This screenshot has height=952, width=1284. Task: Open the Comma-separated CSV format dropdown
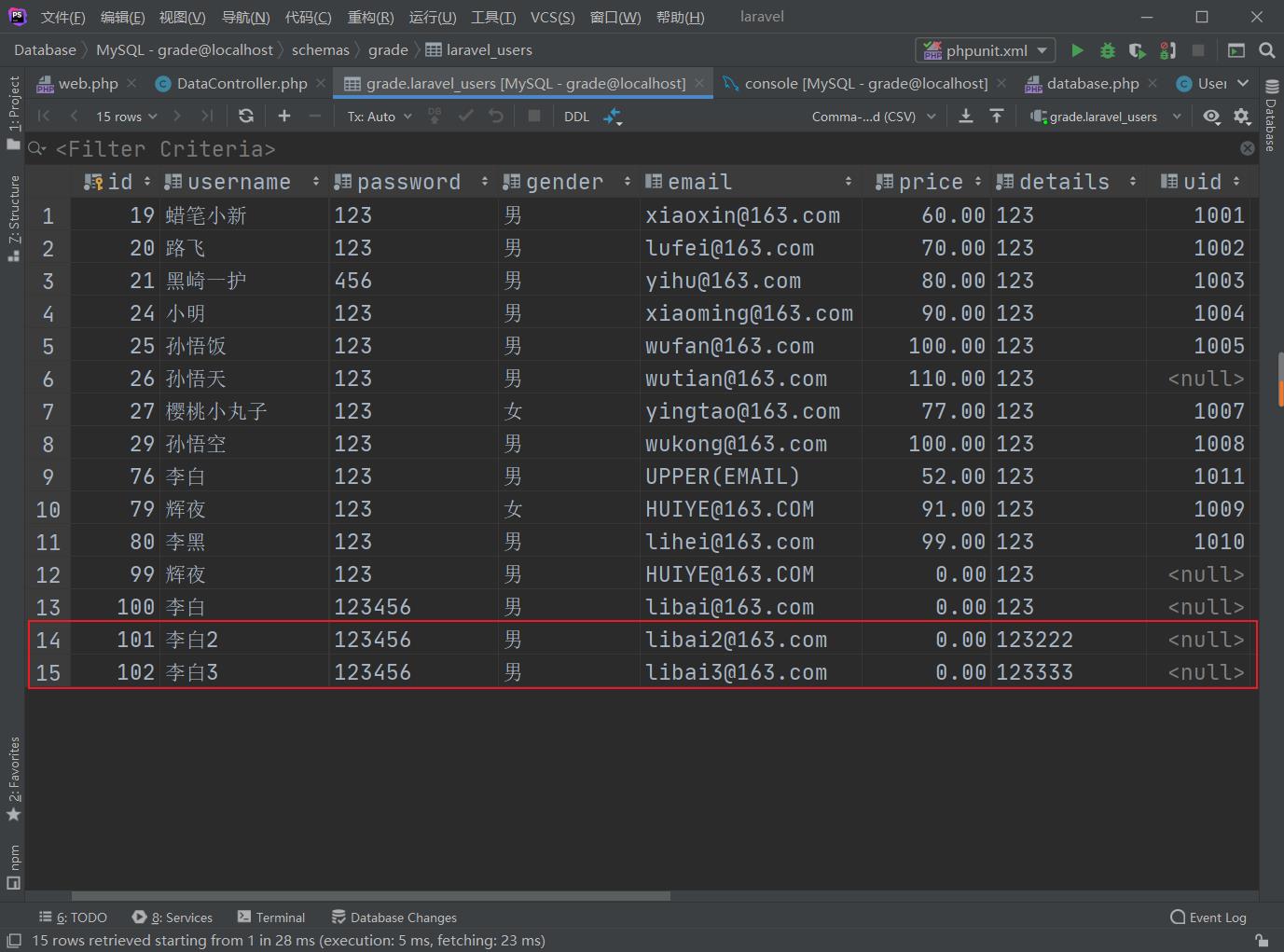(x=874, y=116)
